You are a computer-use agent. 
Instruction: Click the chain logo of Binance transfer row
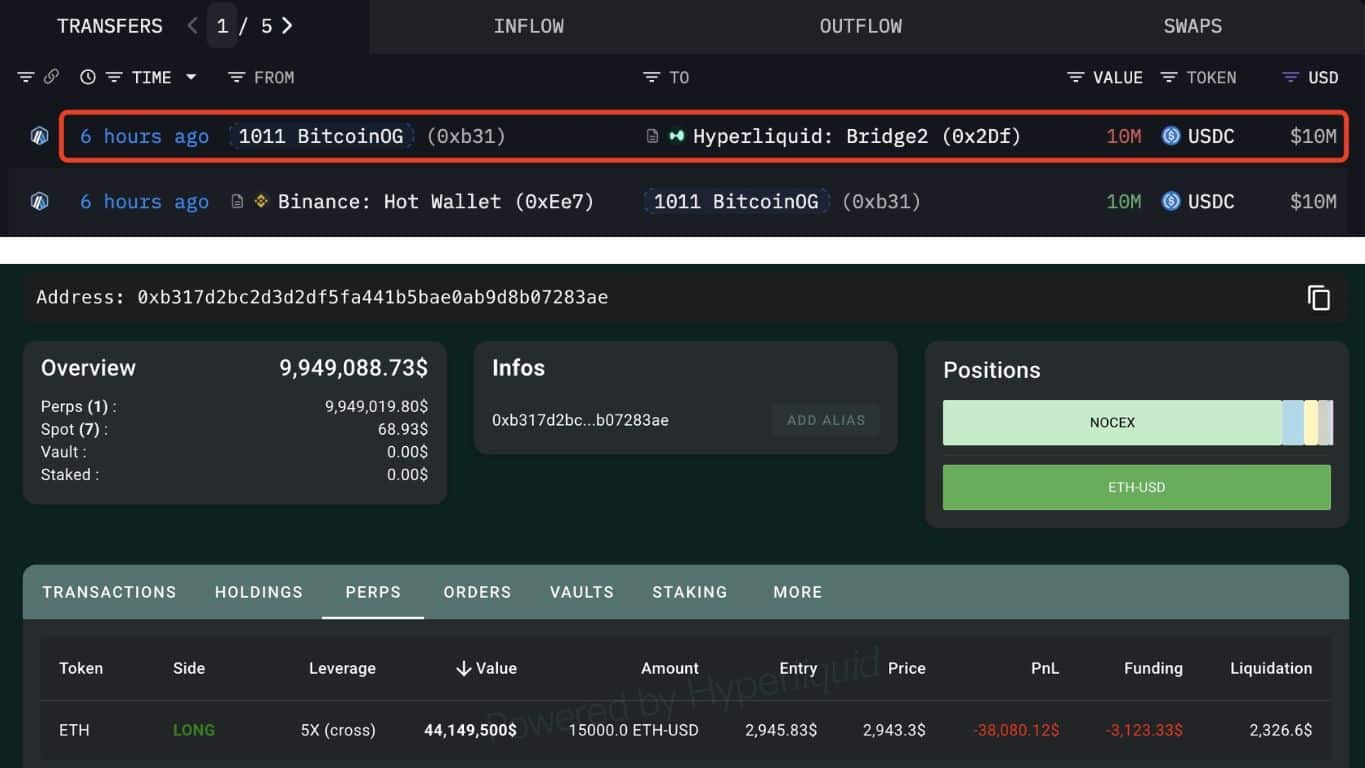[39, 201]
